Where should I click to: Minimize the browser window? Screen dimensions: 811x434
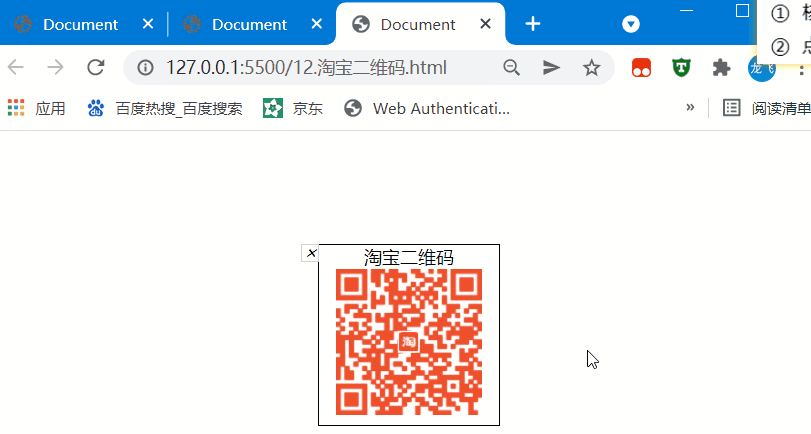(x=686, y=10)
